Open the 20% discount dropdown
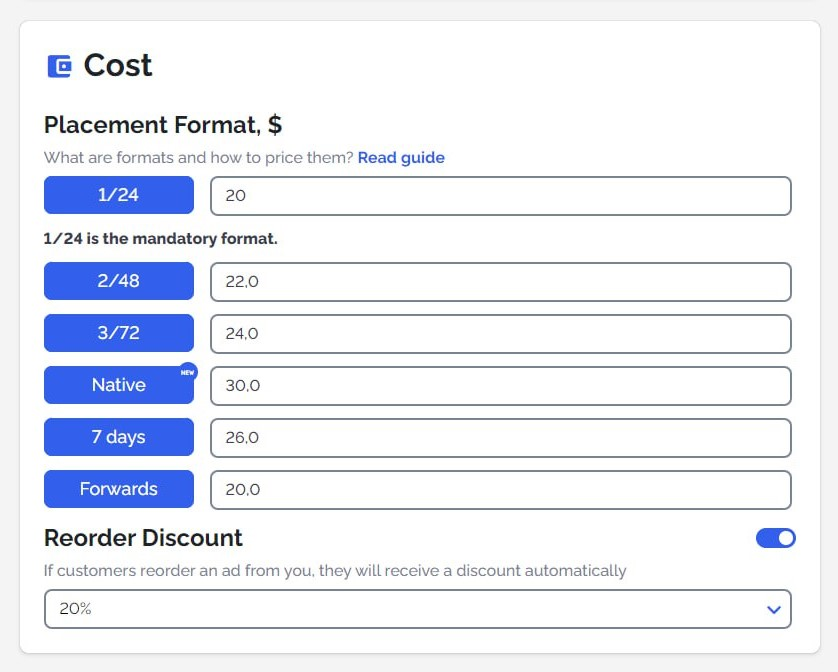The height and width of the screenshot is (672, 838). click(x=417, y=609)
